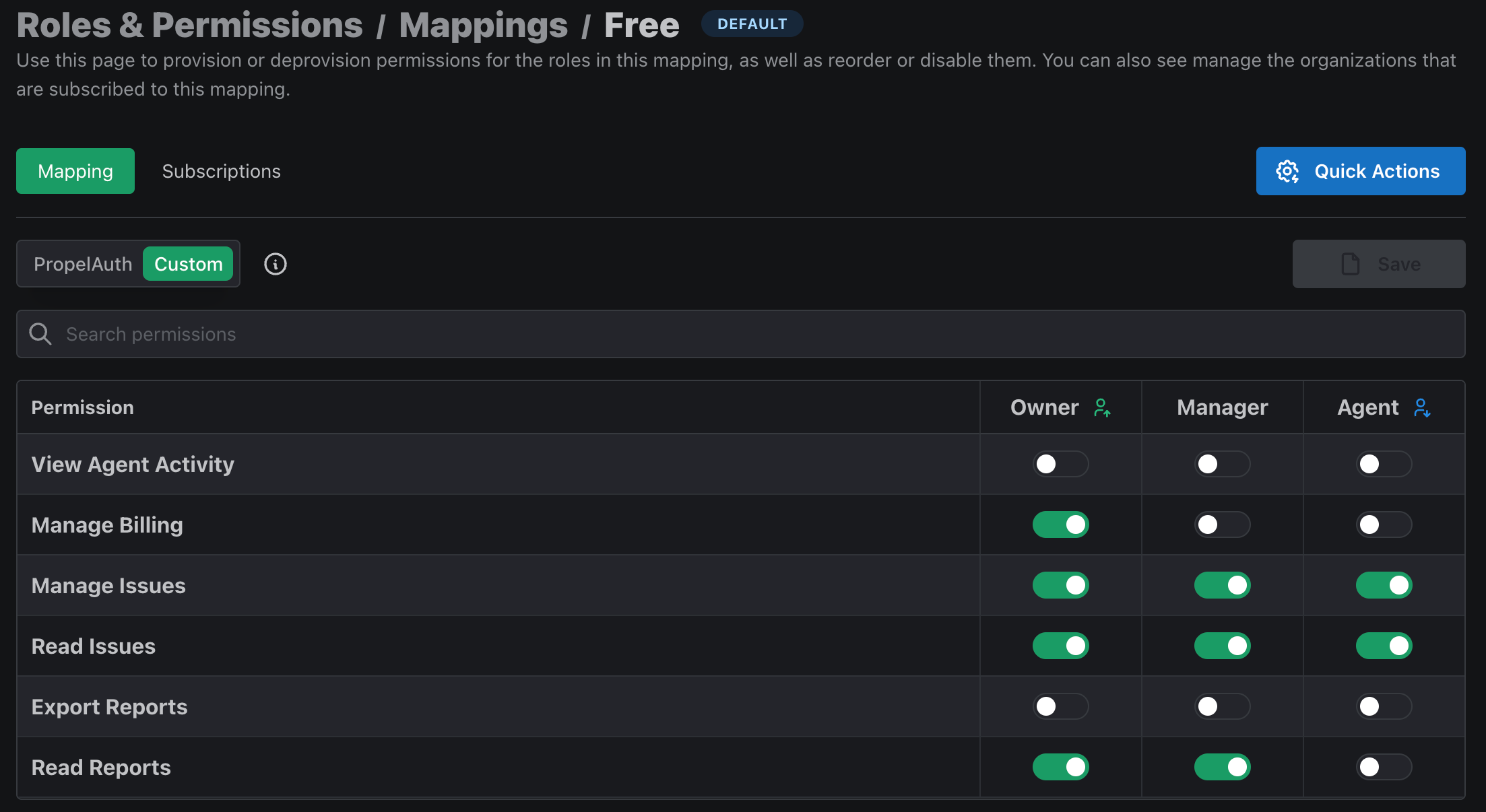Enable View Agent Activity for Agent
This screenshot has width=1486, height=812.
tap(1384, 464)
